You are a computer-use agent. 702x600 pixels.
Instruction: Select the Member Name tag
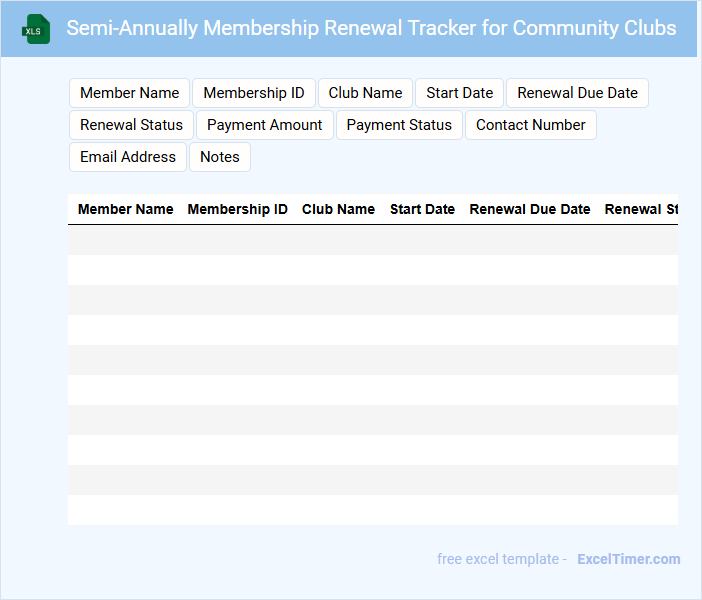(129, 93)
